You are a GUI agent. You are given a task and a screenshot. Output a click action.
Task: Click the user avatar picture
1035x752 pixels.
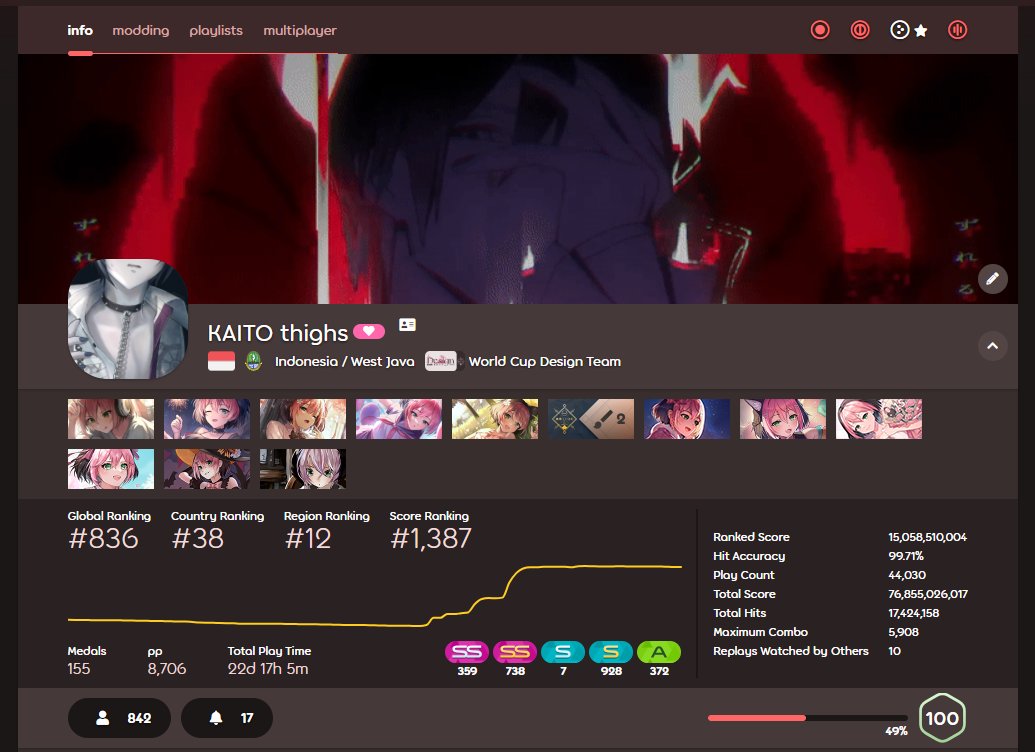[128, 319]
